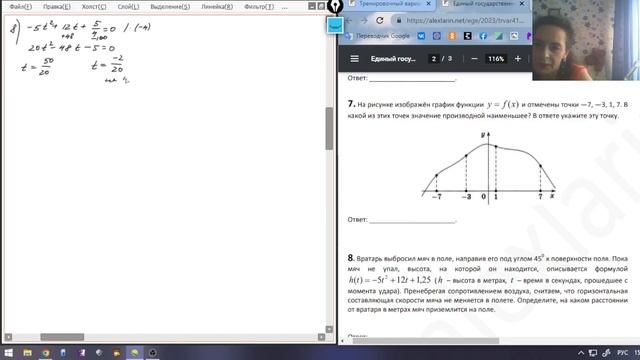The width and height of the screenshot is (640, 360).
Task: Open the network tray icon
Action: [593, 353]
